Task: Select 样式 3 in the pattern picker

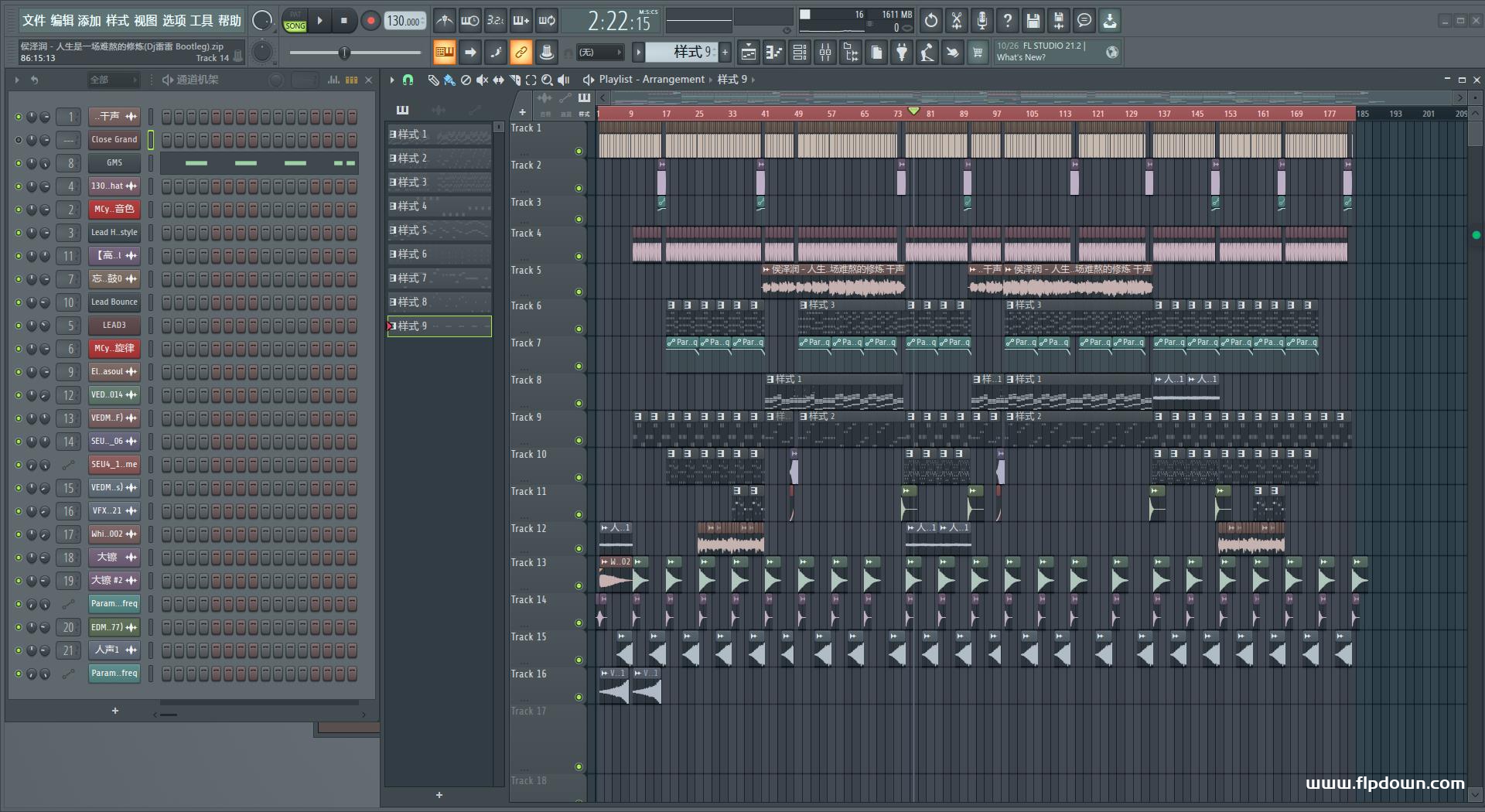Action: click(439, 182)
